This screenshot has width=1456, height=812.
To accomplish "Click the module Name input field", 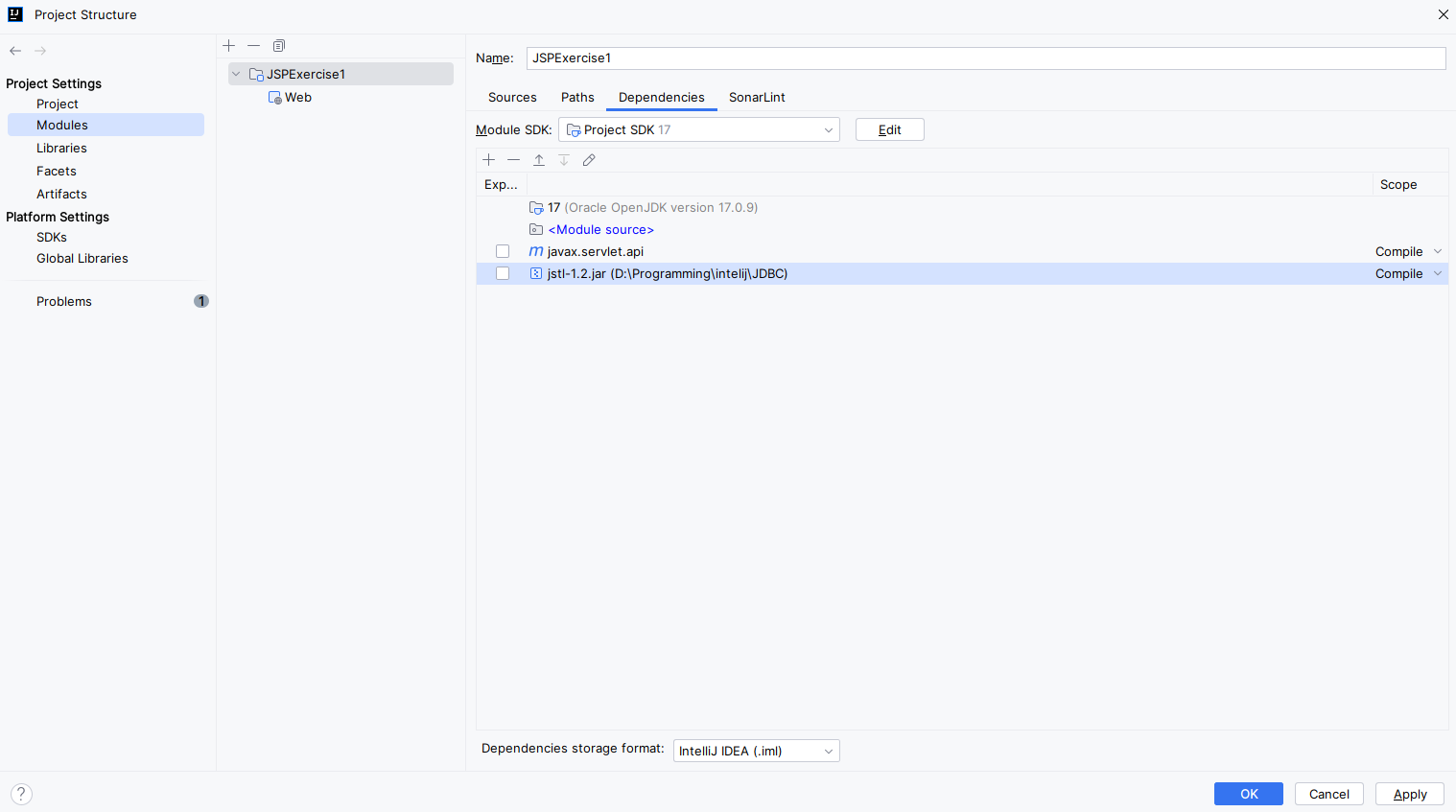I will [986, 58].
